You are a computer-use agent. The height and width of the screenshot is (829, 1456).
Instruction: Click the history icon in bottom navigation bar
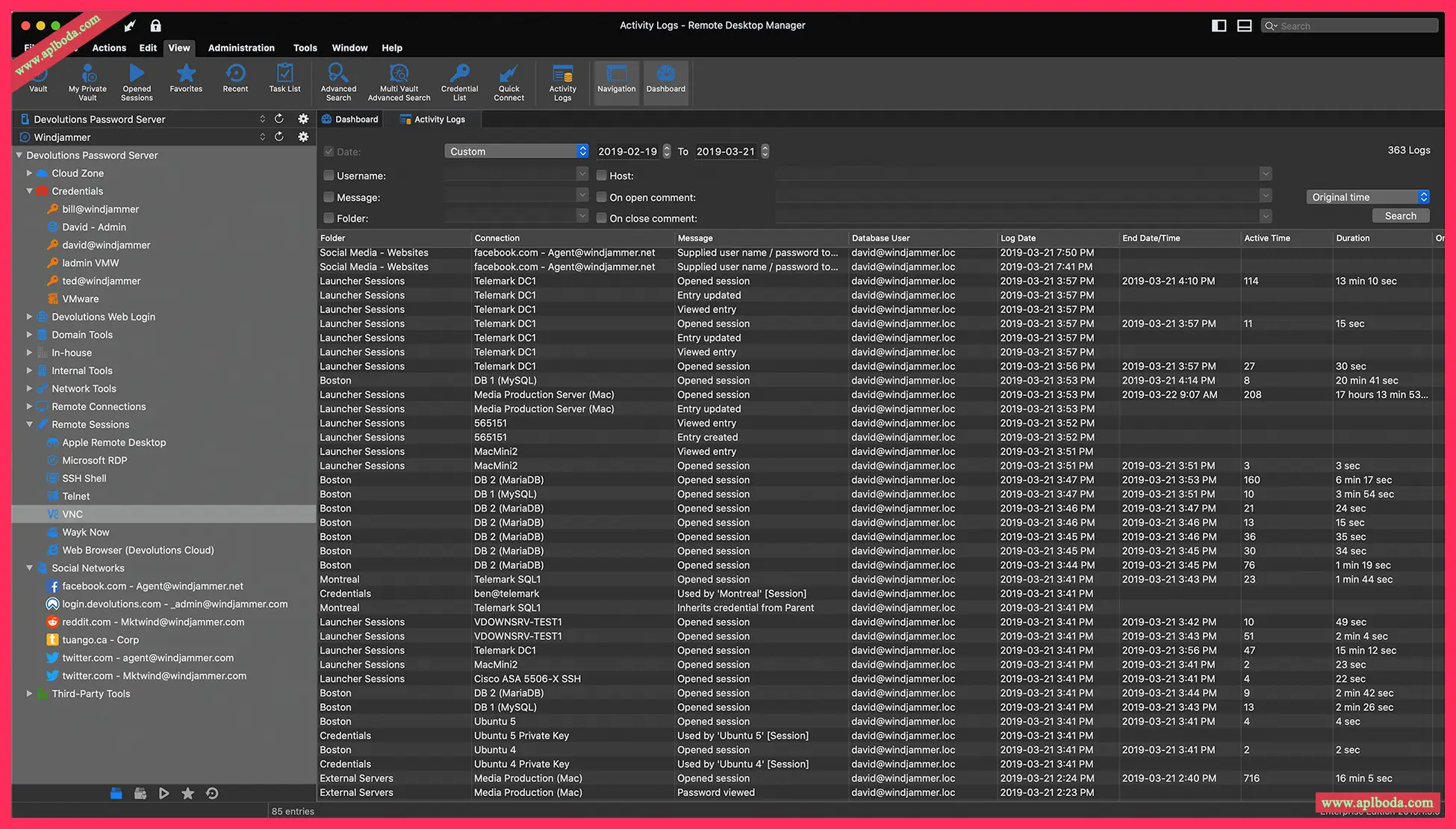click(212, 793)
